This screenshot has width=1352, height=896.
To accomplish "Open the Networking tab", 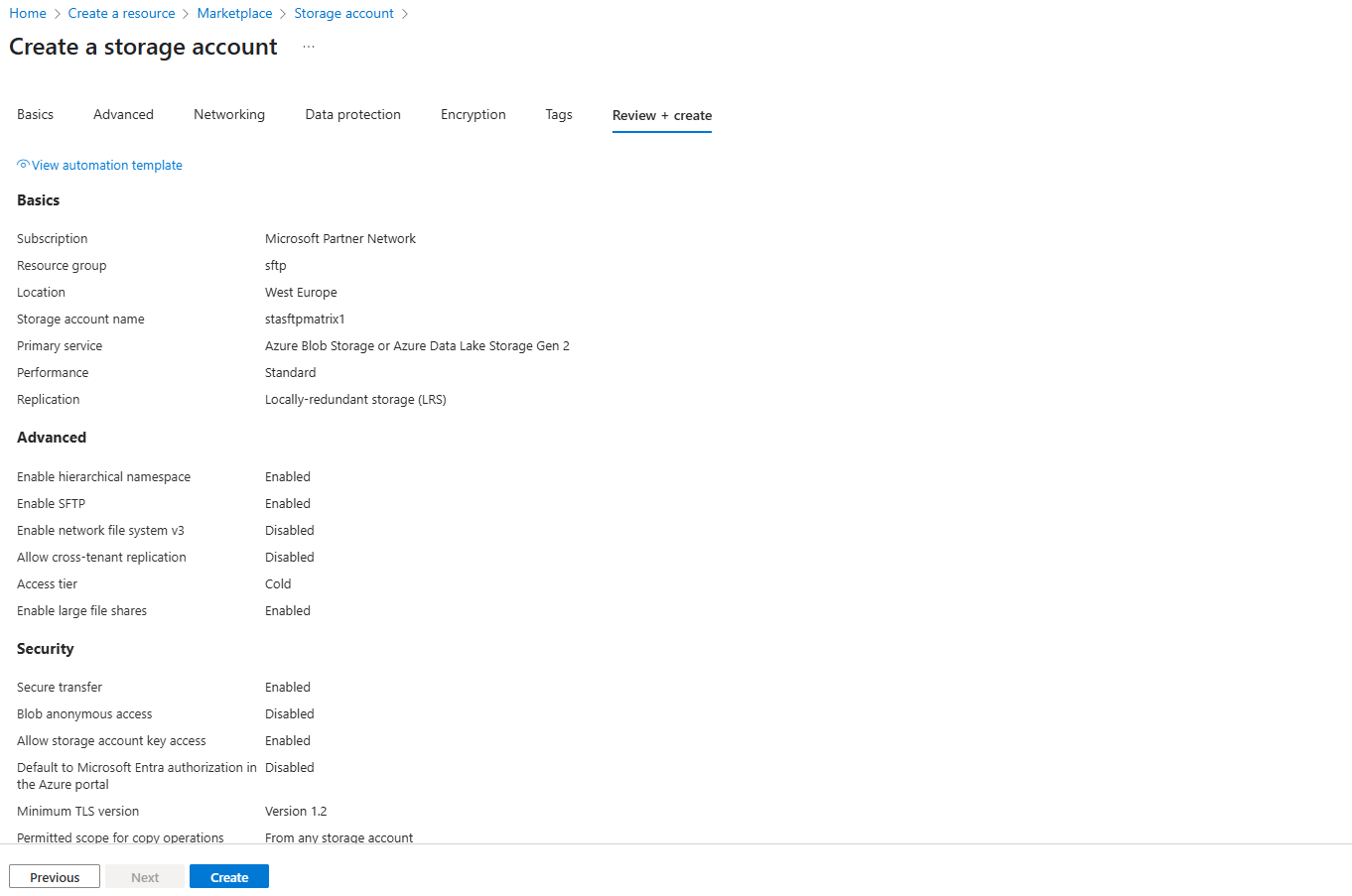I will click(229, 114).
